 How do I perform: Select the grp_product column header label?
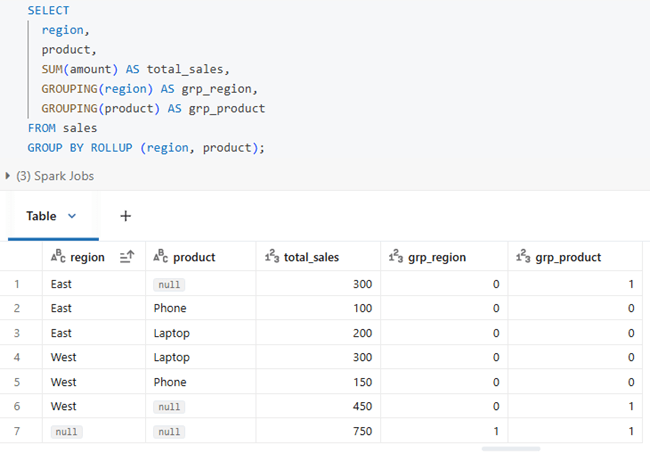pos(568,257)
